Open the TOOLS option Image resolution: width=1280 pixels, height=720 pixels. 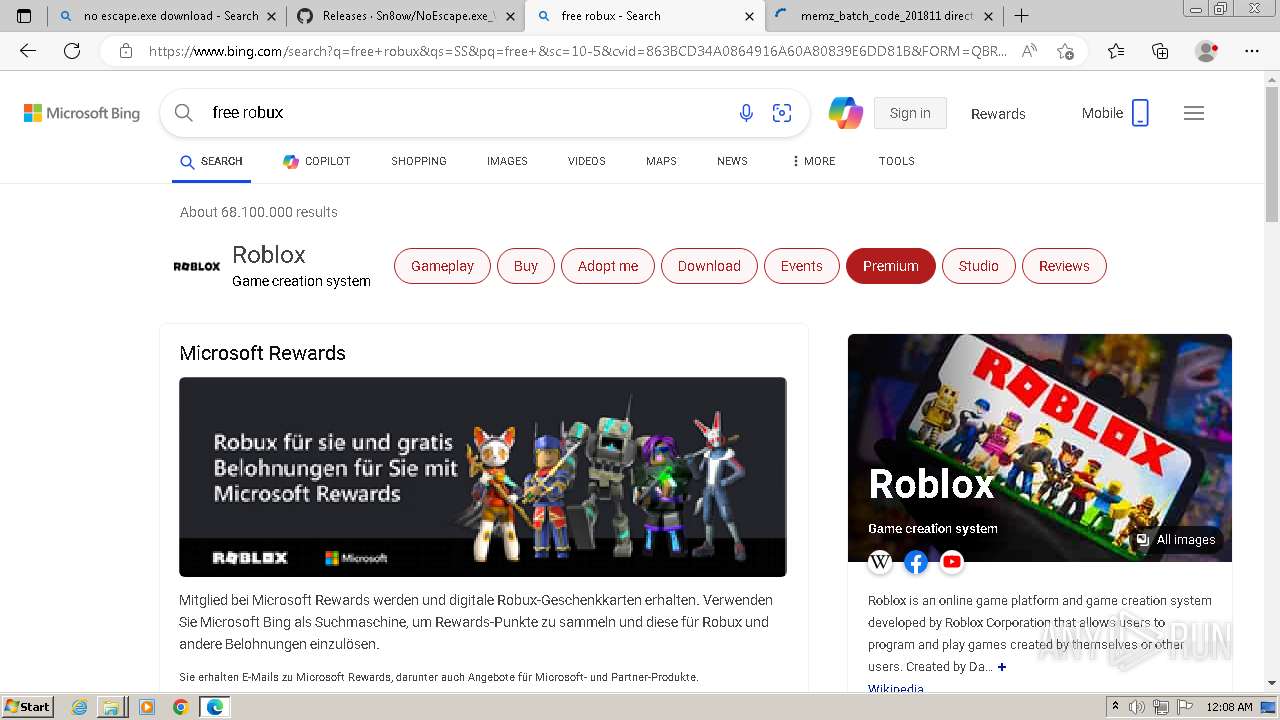tap(897, 161)
